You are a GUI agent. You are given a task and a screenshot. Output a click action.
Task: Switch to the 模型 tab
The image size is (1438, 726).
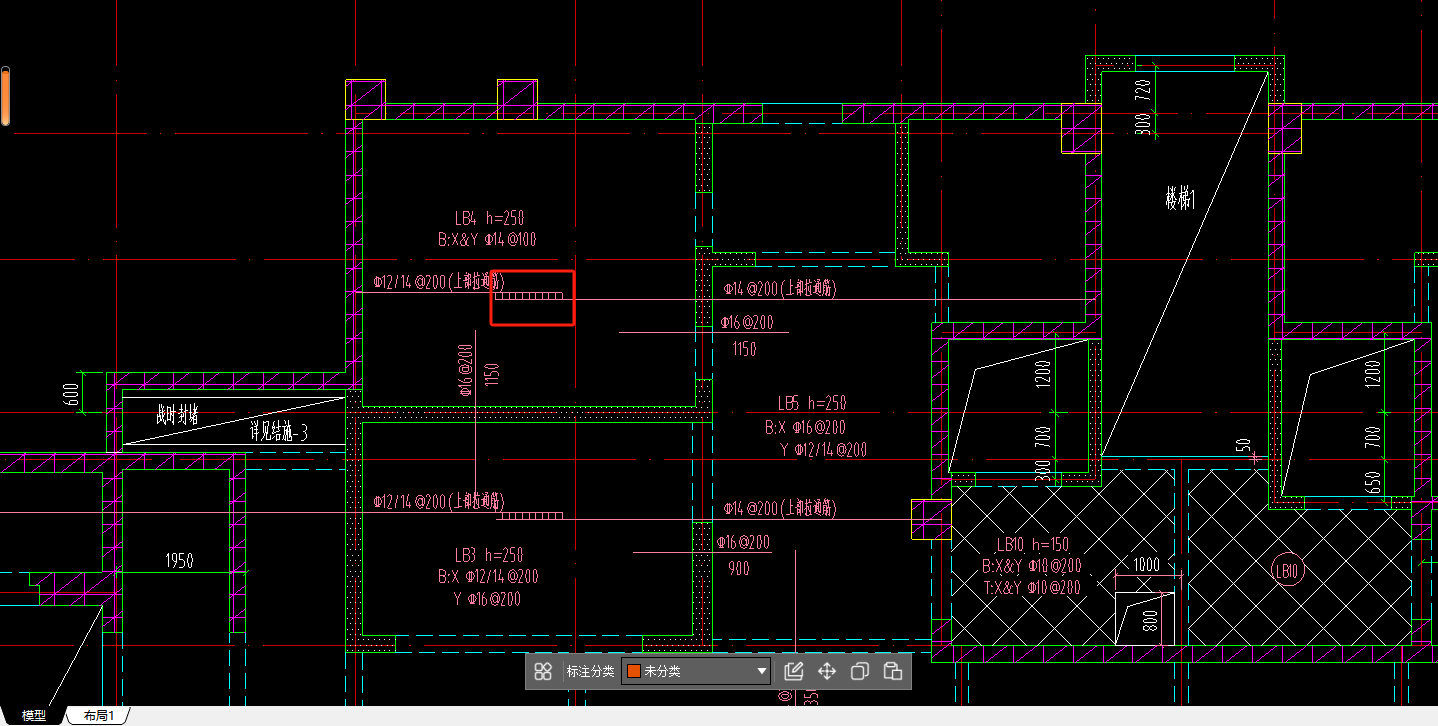click(x=34, y=716)
